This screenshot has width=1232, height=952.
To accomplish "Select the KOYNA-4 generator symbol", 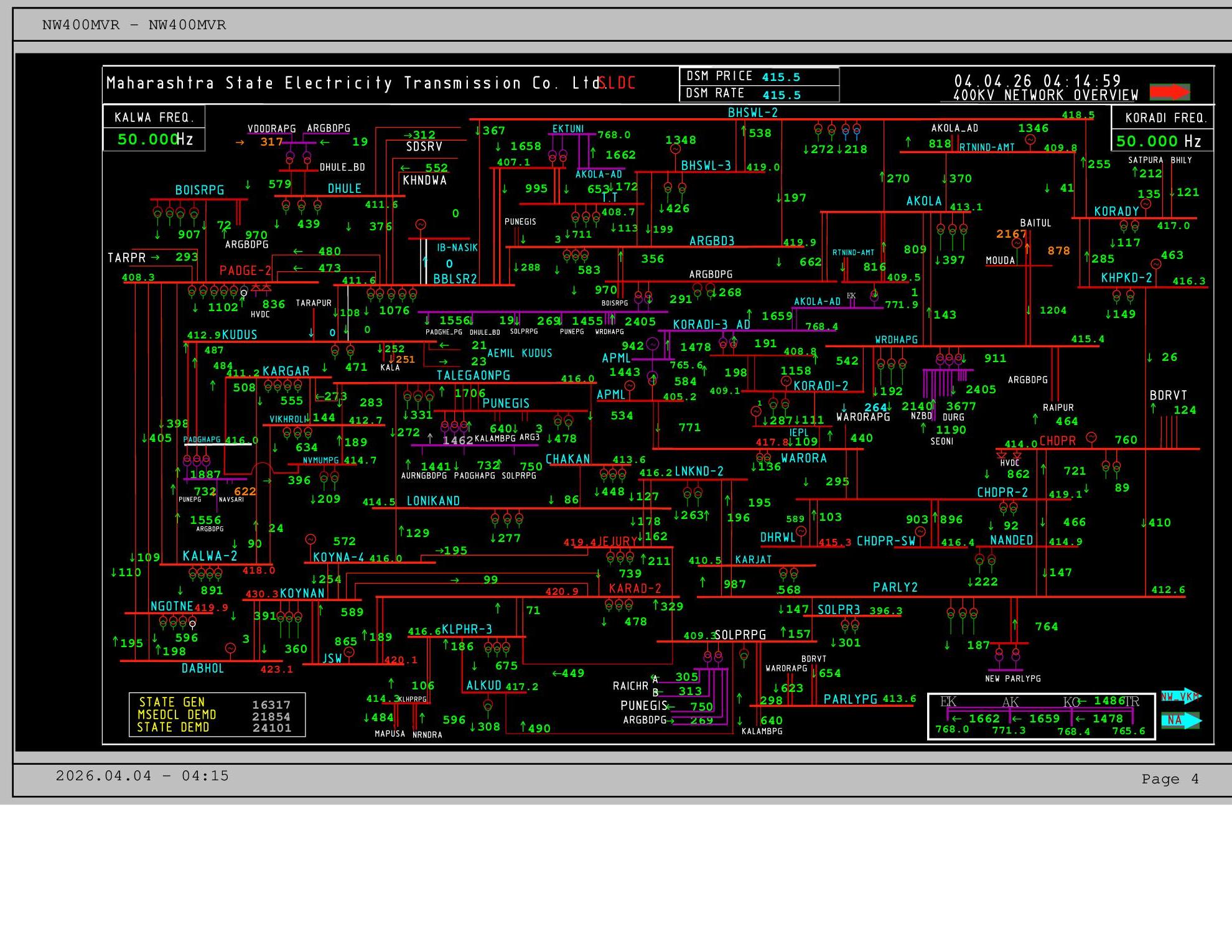I will 310,539.
